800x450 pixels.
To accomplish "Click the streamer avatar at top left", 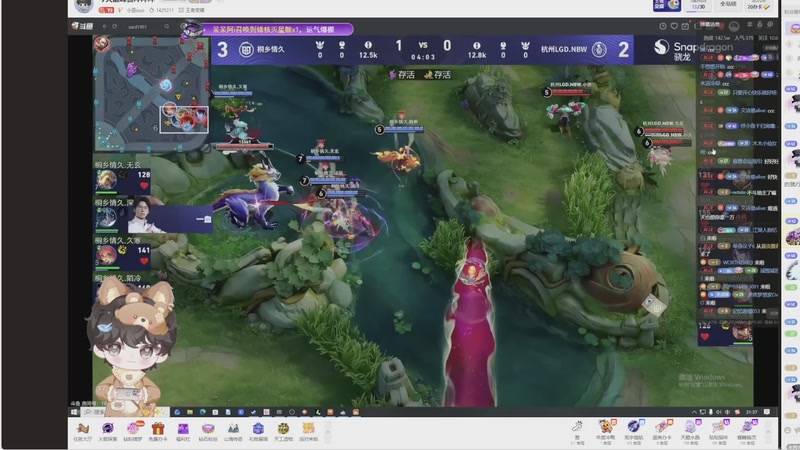I will point(84,6).
